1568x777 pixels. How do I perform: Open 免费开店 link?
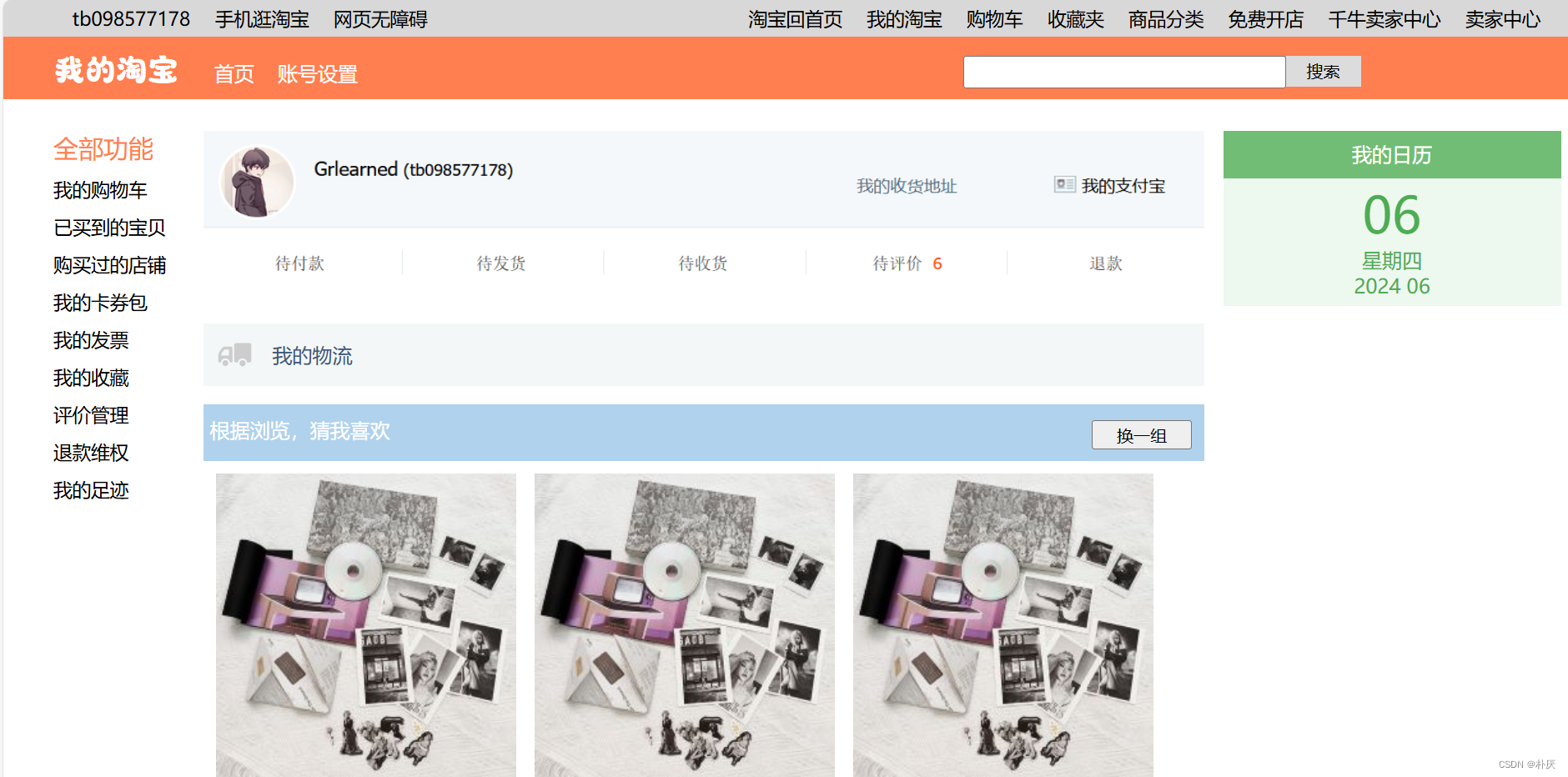pos(1265,19)
